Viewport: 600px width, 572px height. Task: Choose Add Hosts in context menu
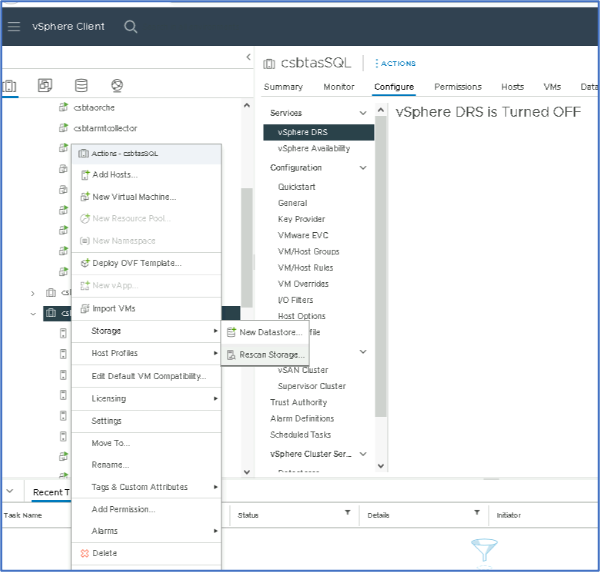114,175
